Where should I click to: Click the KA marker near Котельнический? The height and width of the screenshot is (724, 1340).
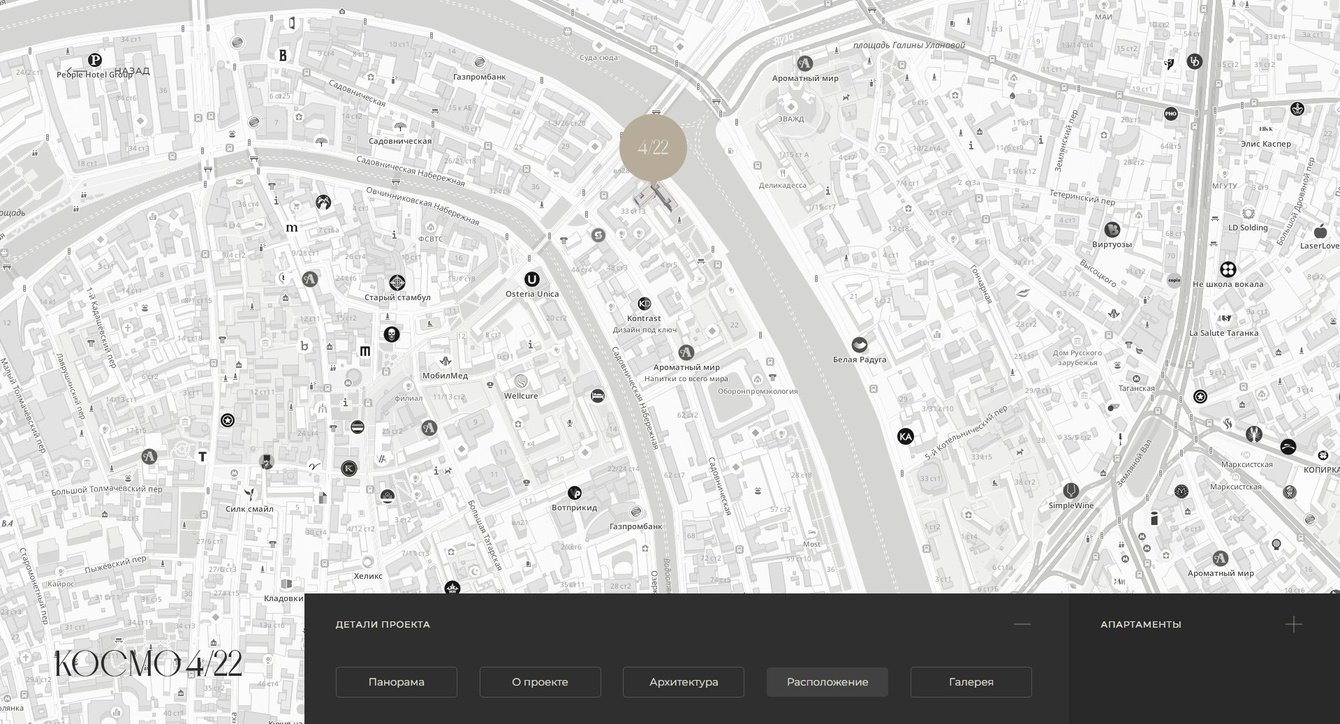(x=905, y=436)
